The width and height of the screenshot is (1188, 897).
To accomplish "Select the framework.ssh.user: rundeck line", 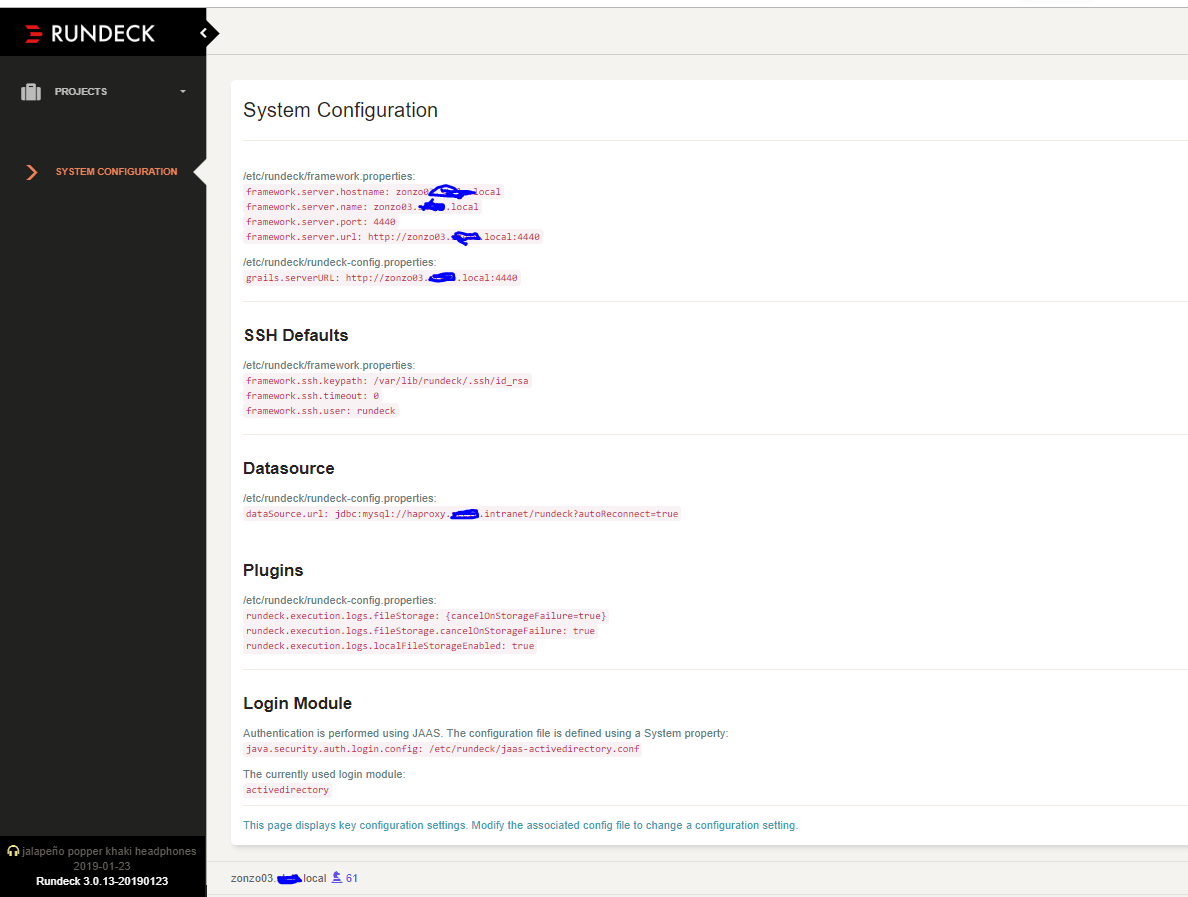I will pyautogui.click(x=320, y=411).
